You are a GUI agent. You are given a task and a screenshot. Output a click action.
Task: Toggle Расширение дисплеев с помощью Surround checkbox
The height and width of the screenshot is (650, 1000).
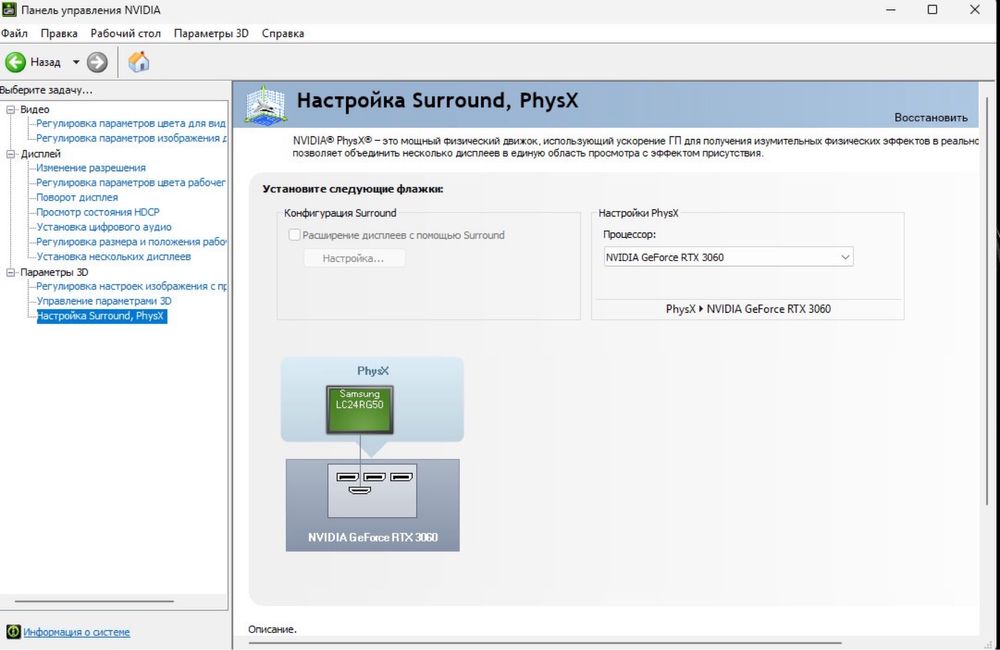[295, 235]
